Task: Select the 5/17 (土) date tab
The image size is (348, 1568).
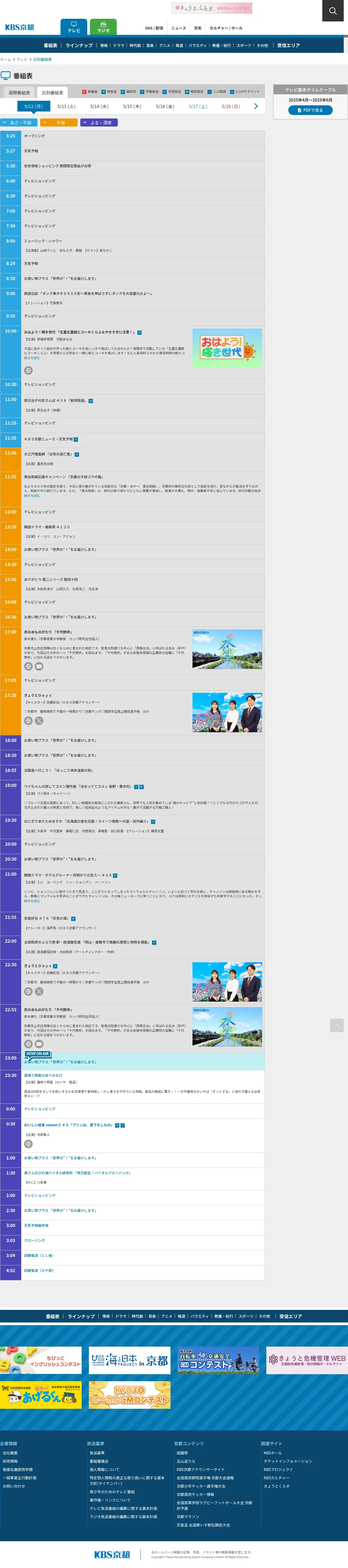Action: (x=198, y=106)
